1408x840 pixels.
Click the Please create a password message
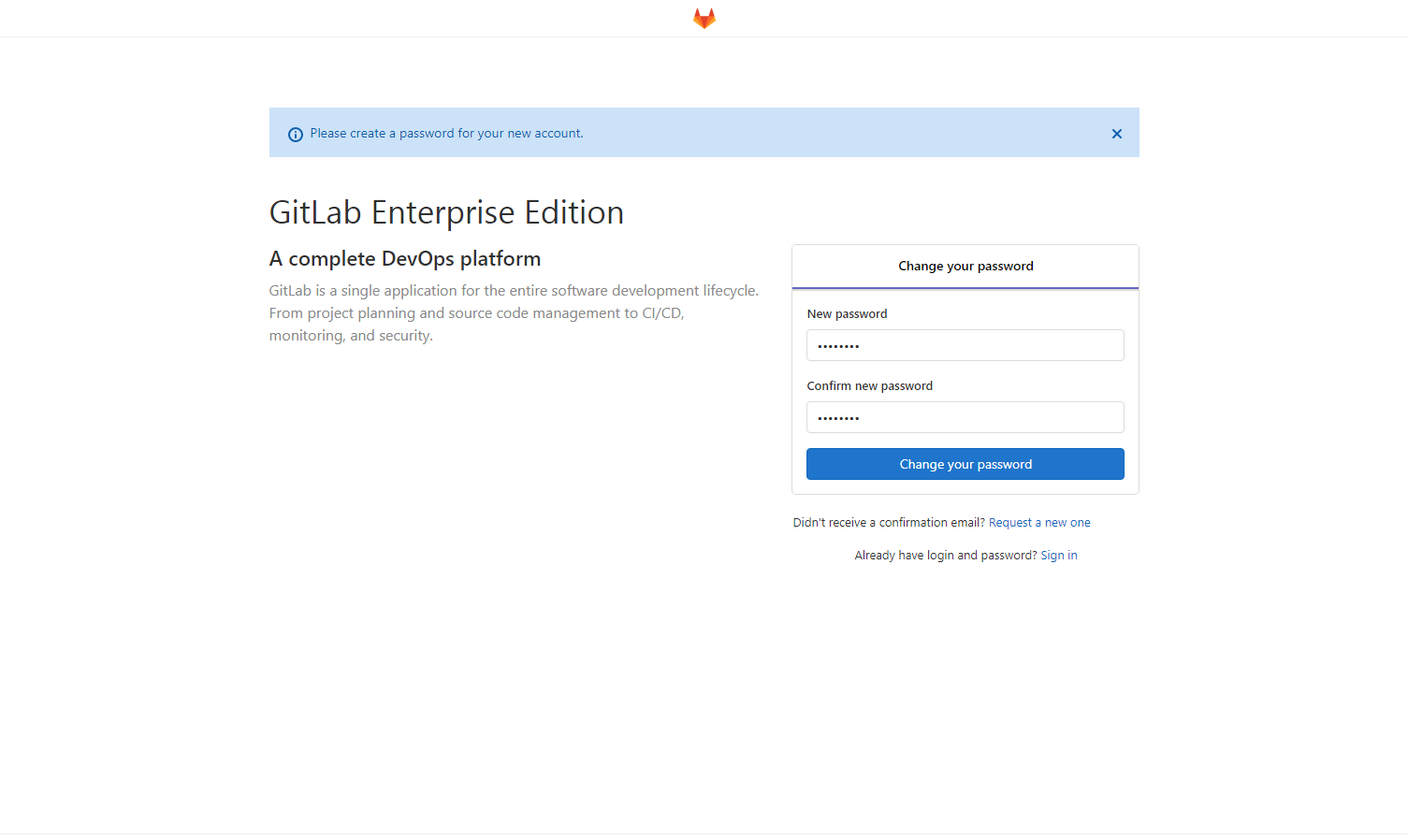coord(446,134)
